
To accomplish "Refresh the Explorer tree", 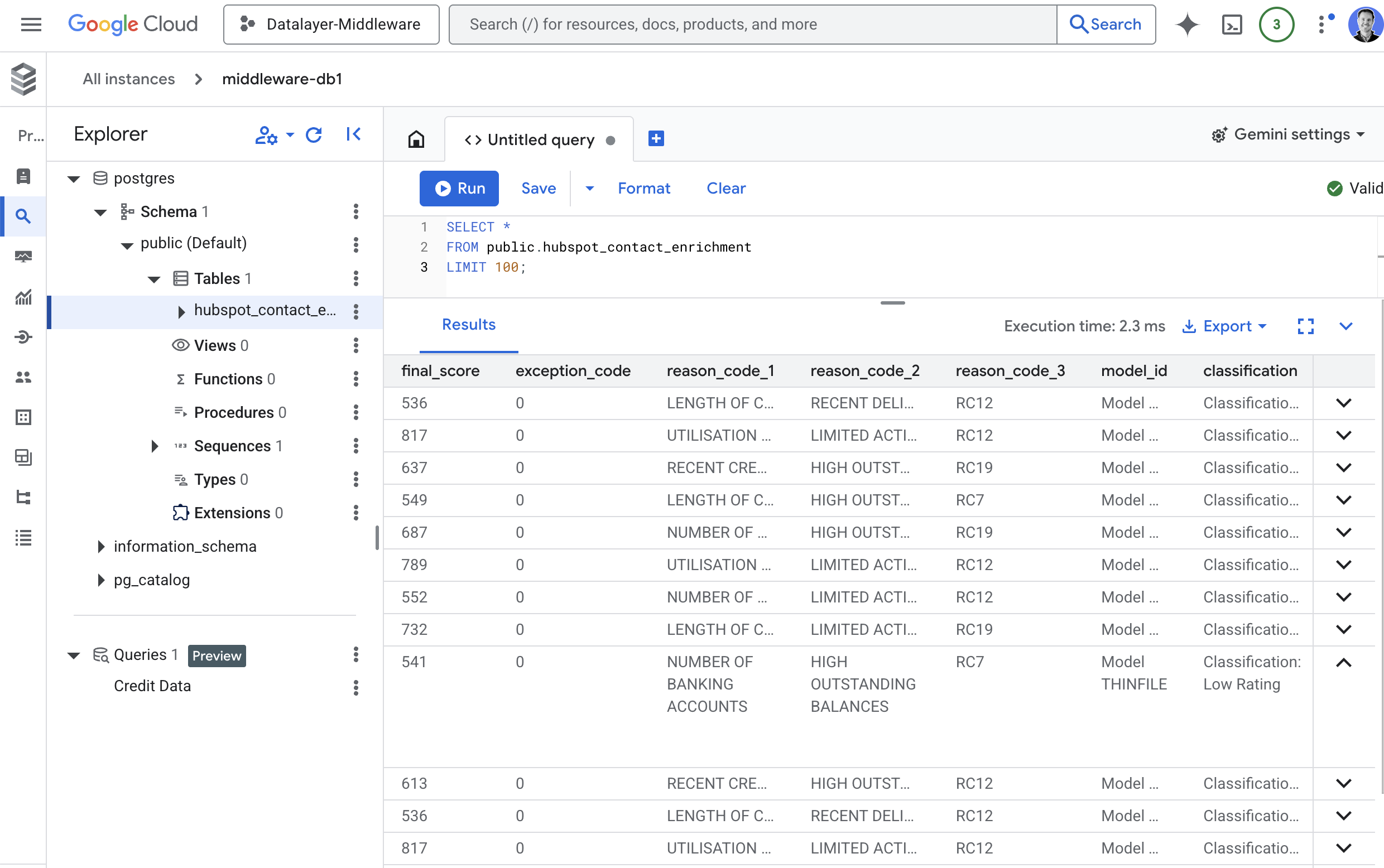I will [x=314, y=134].
